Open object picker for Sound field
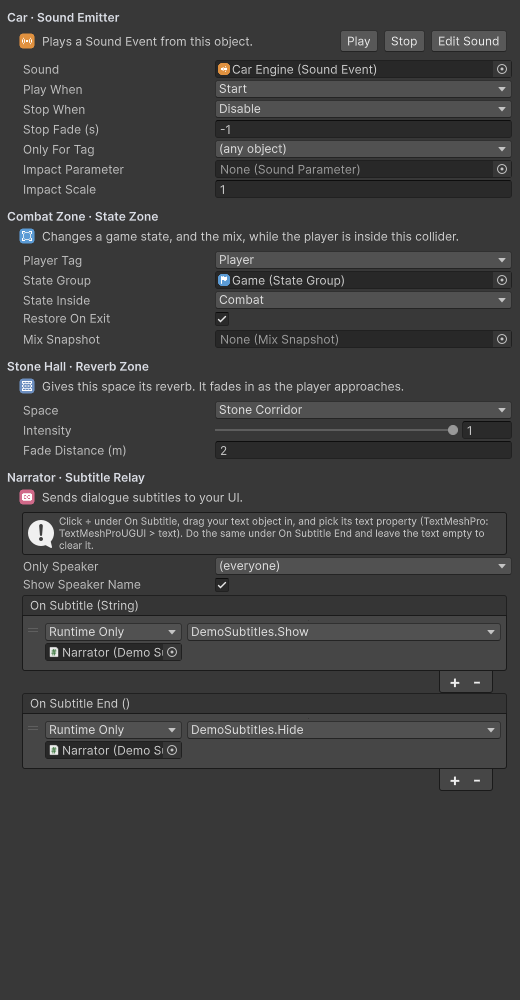This screenshot has height=1000, width=520. [x=502, y=70]
